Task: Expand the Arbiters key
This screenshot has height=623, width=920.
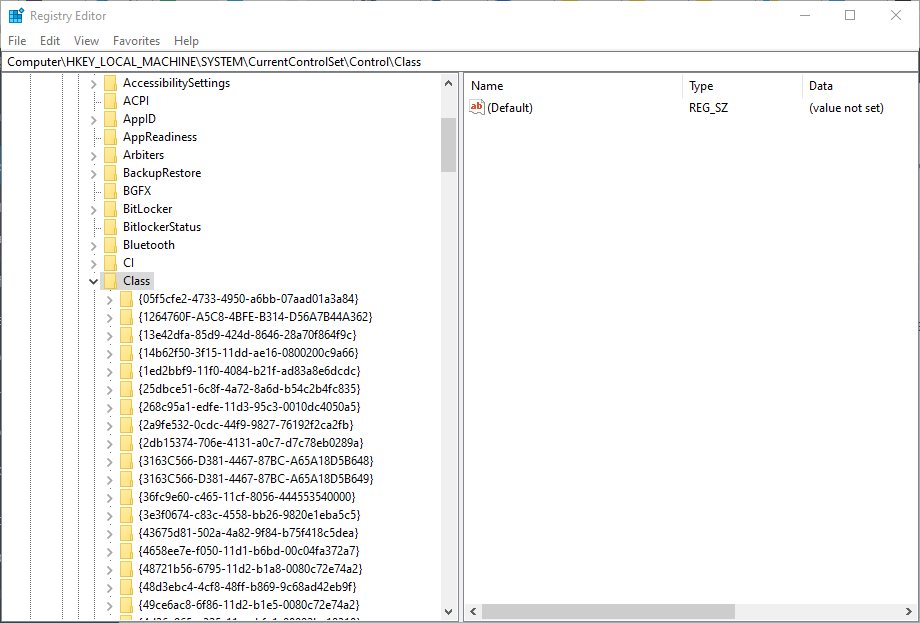Action: click(93, 156)
